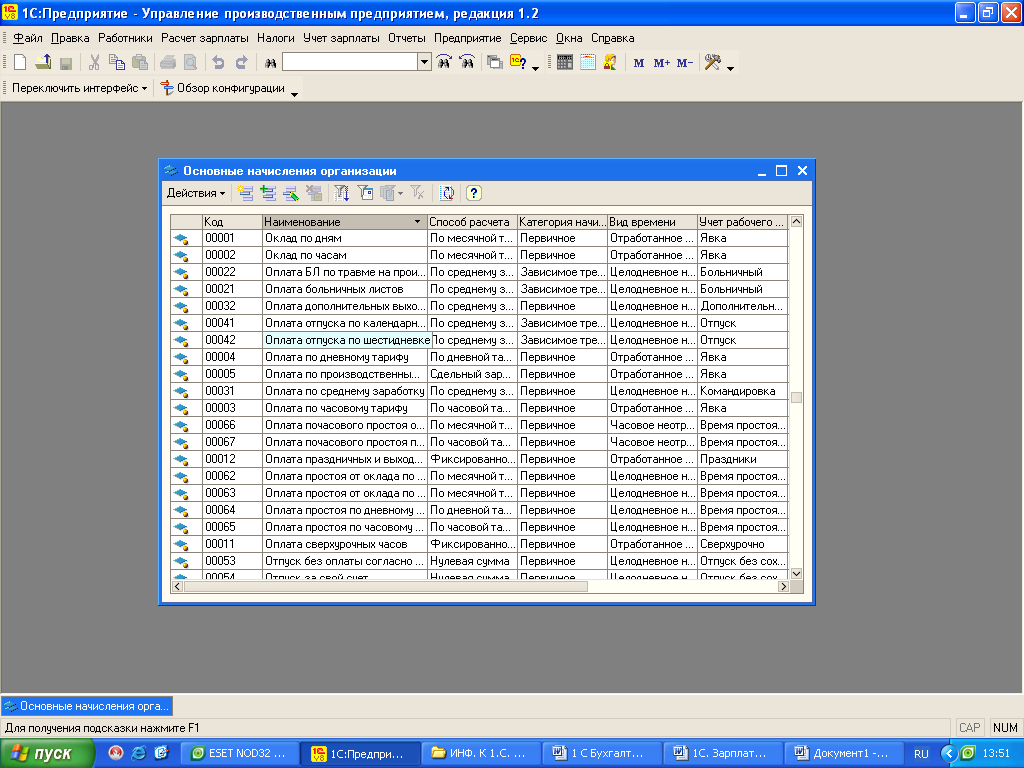Click the Cut scissors icon
Viewport: 1024px width, 768px height.
94,62
